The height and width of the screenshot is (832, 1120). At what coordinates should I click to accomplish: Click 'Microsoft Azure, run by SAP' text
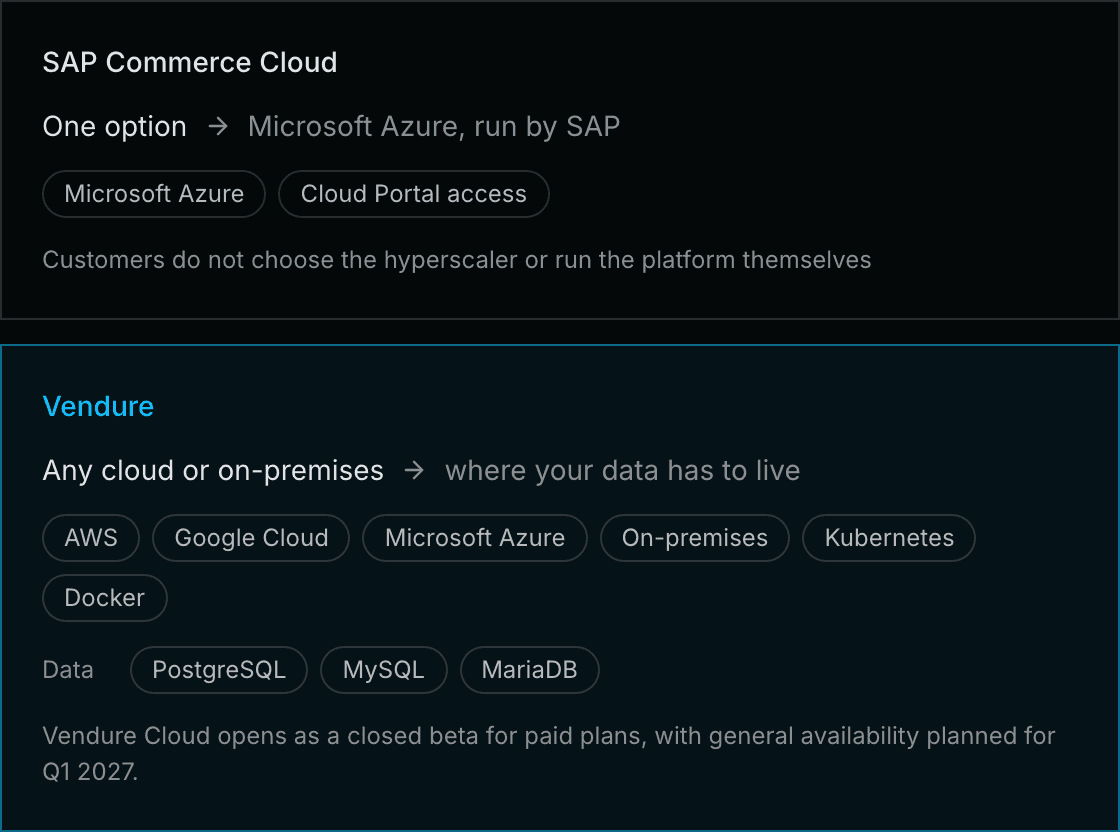(x=434, y=126)
